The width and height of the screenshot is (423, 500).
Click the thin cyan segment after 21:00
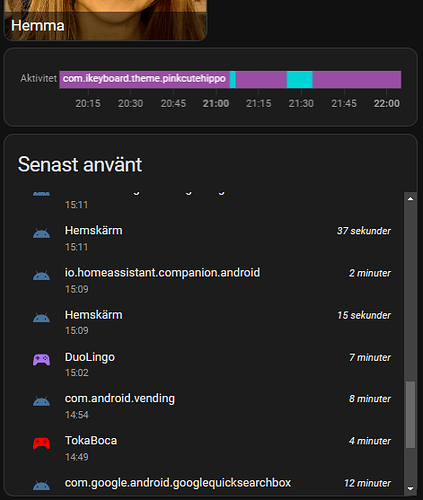233,79
